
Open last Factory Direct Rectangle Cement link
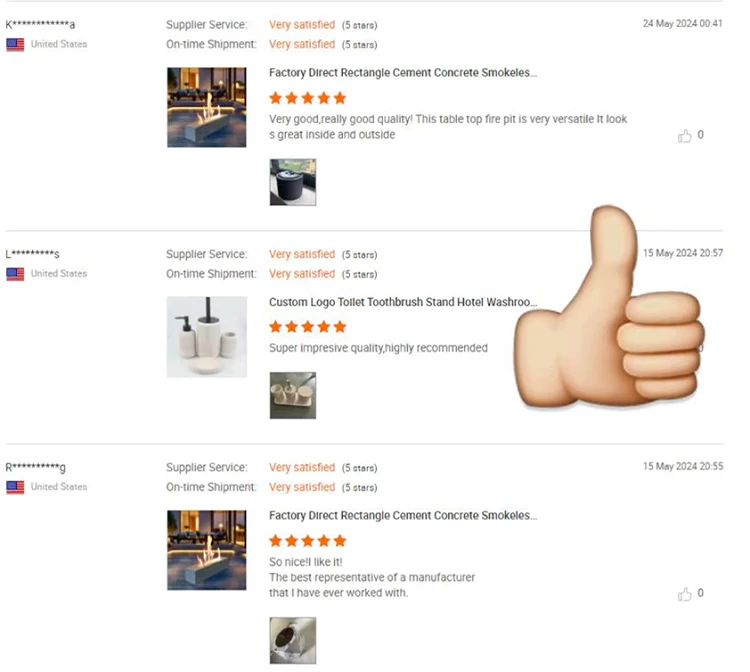tap(403, 516)
